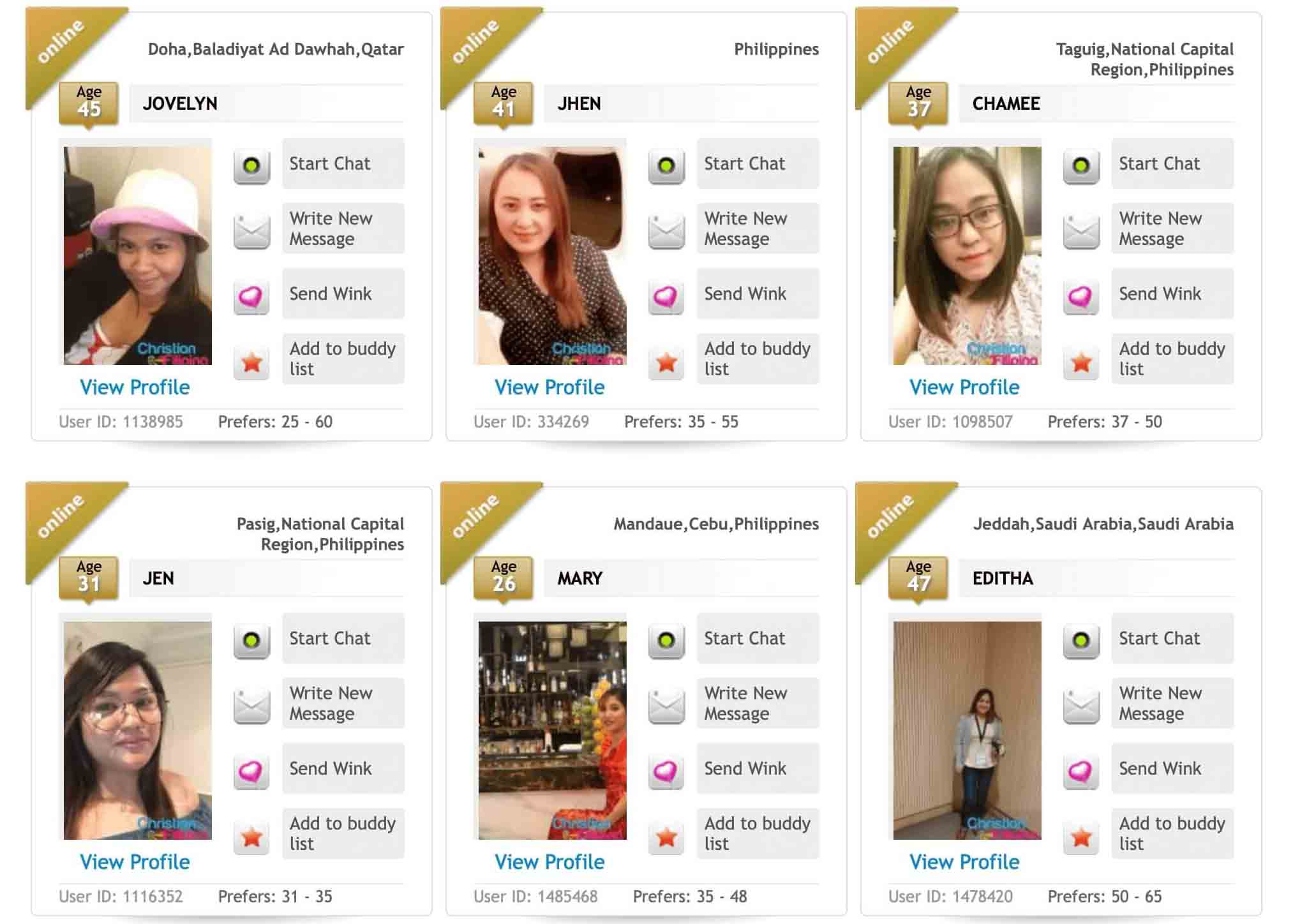Click the green chat icon for Jovelyn
The width and height of the screenshot is (1293, 924).
251,166
